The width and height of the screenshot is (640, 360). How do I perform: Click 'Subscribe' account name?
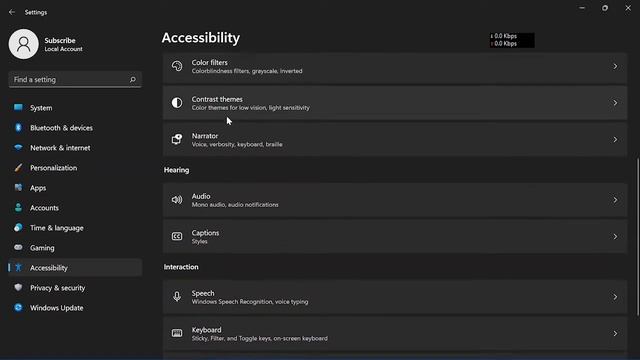(60, 40)
